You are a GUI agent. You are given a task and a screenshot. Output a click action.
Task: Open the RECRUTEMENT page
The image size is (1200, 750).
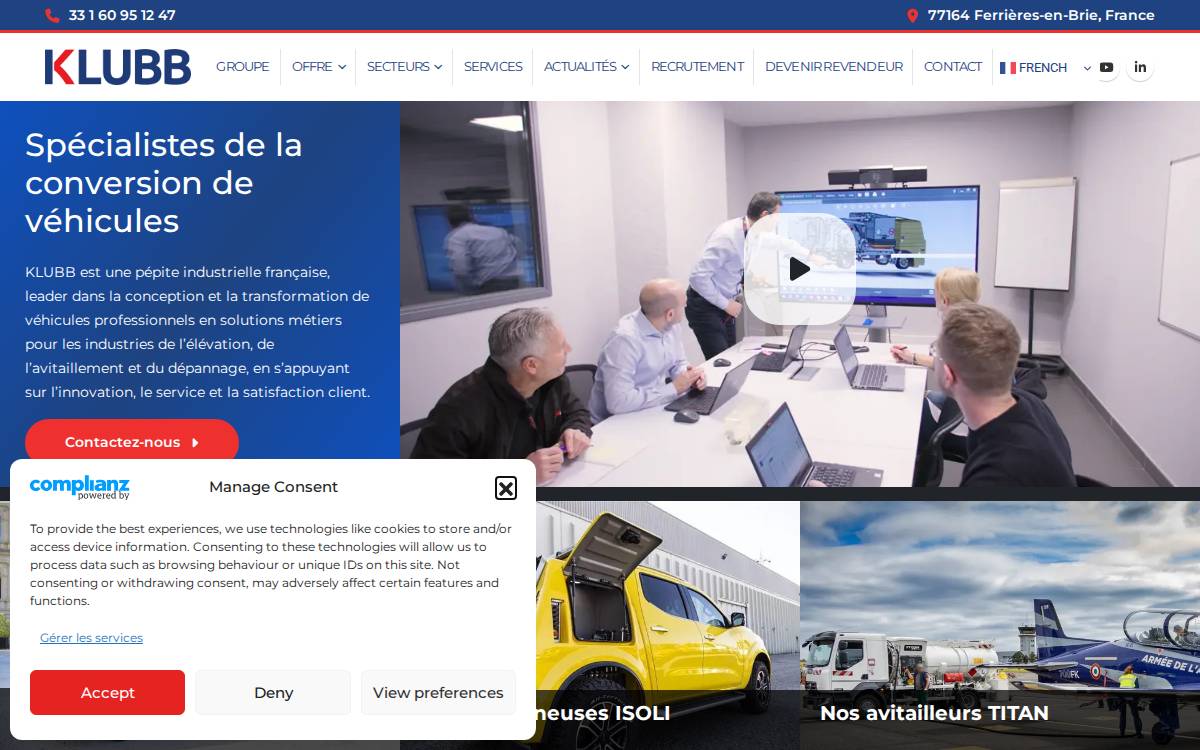(697, 67)
